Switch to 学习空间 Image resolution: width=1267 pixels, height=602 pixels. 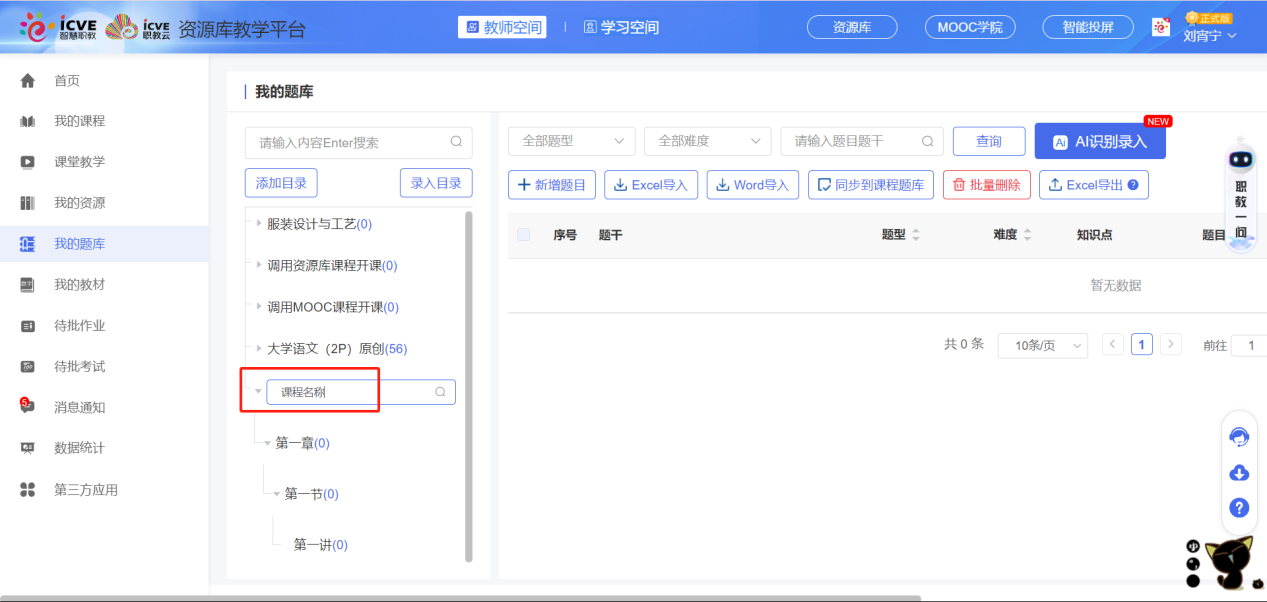click(621, 27)
